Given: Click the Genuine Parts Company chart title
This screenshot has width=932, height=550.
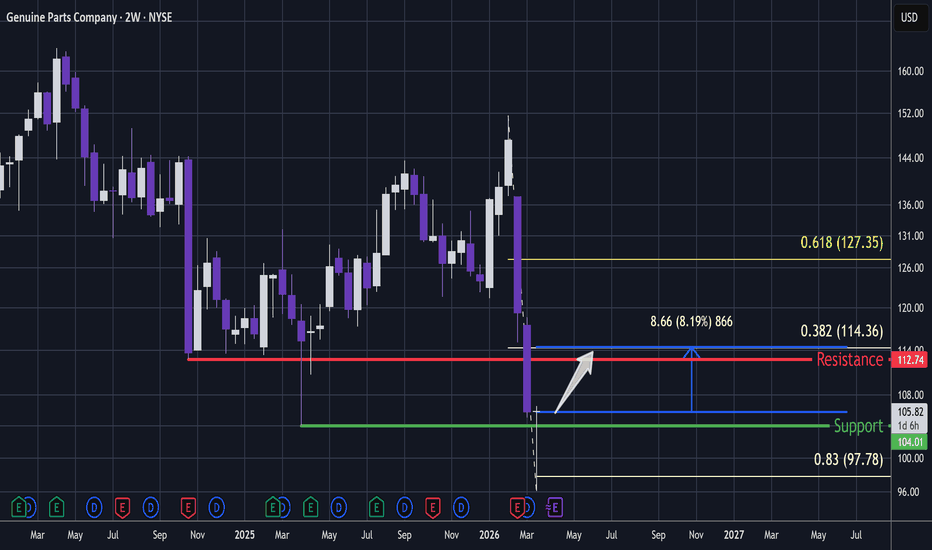Looking at the screenshot, I should [89, 17].
